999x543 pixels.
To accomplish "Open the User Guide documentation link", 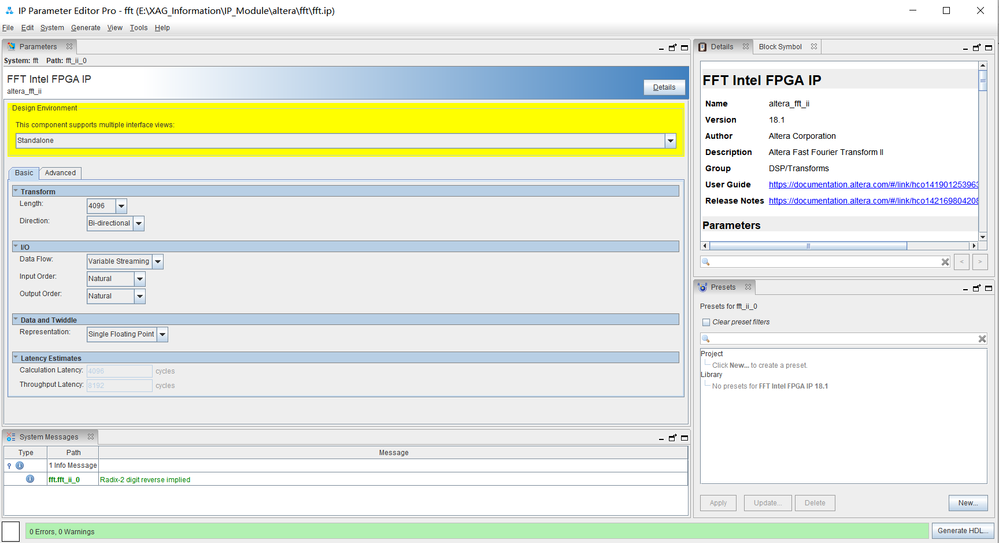I will pos(873,185).
